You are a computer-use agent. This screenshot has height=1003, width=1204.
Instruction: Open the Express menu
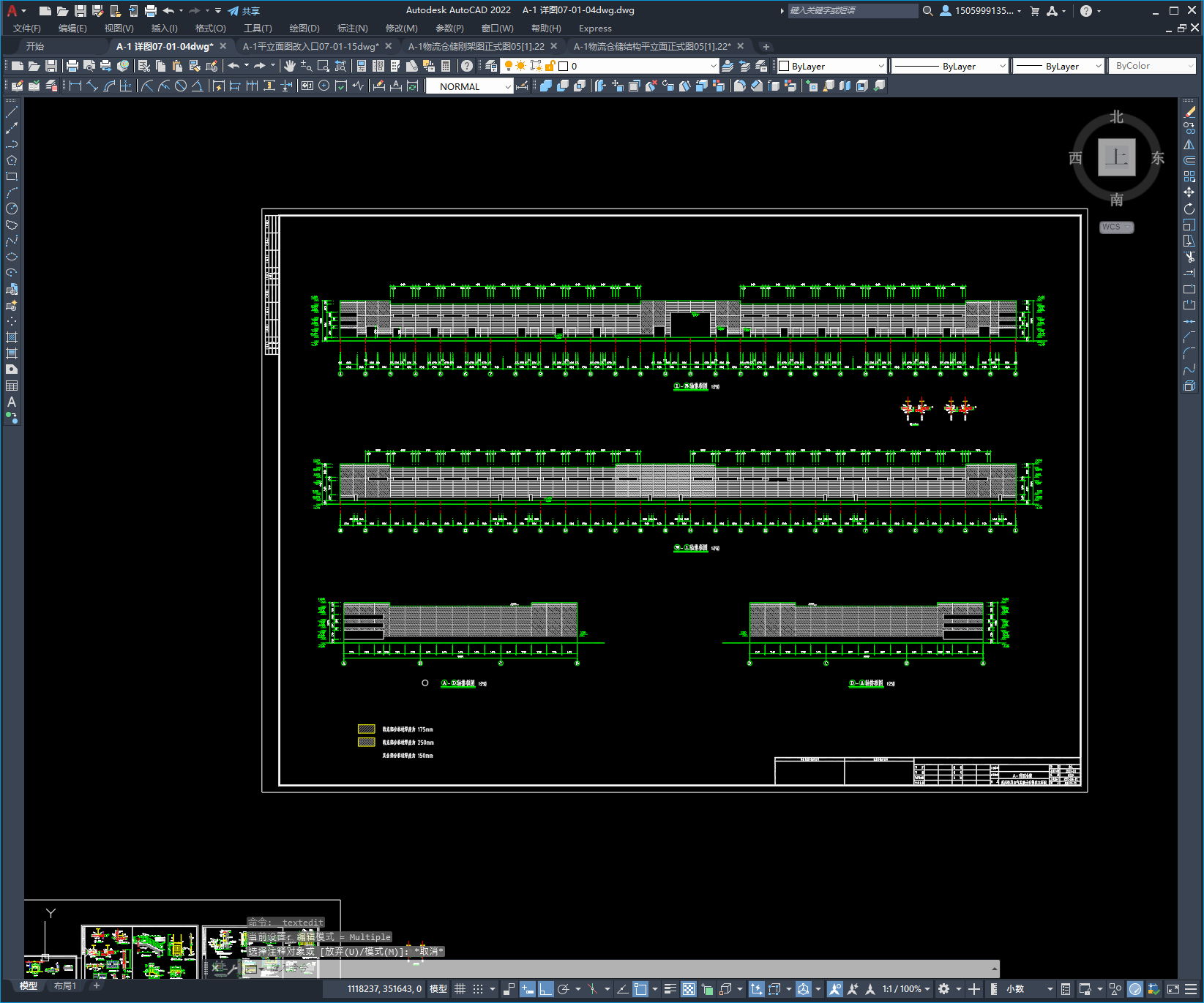pos(595,29)
